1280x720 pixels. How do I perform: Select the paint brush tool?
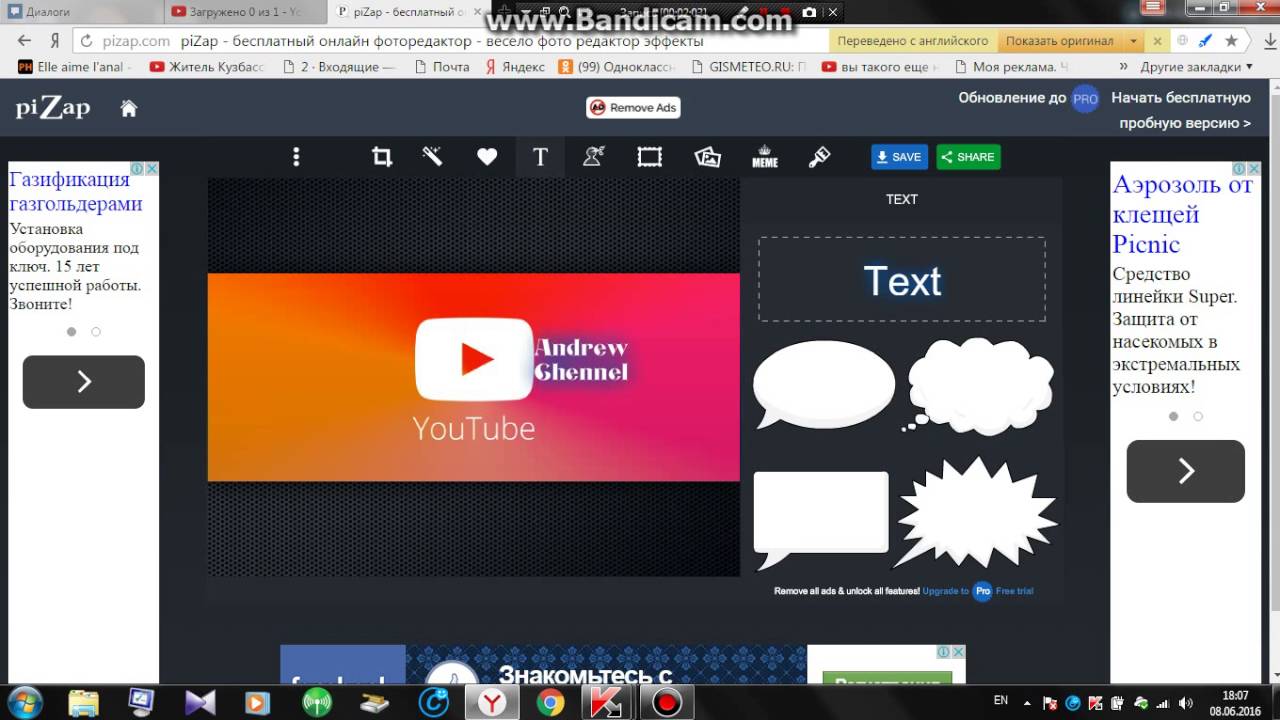tap(819, 157)
